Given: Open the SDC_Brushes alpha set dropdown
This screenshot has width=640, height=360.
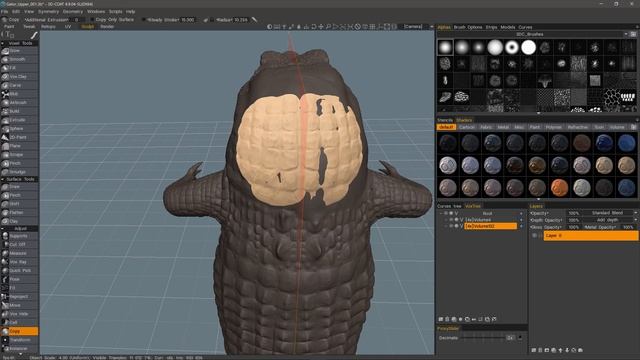Looking at the screenshot, I should click(626, 34).
